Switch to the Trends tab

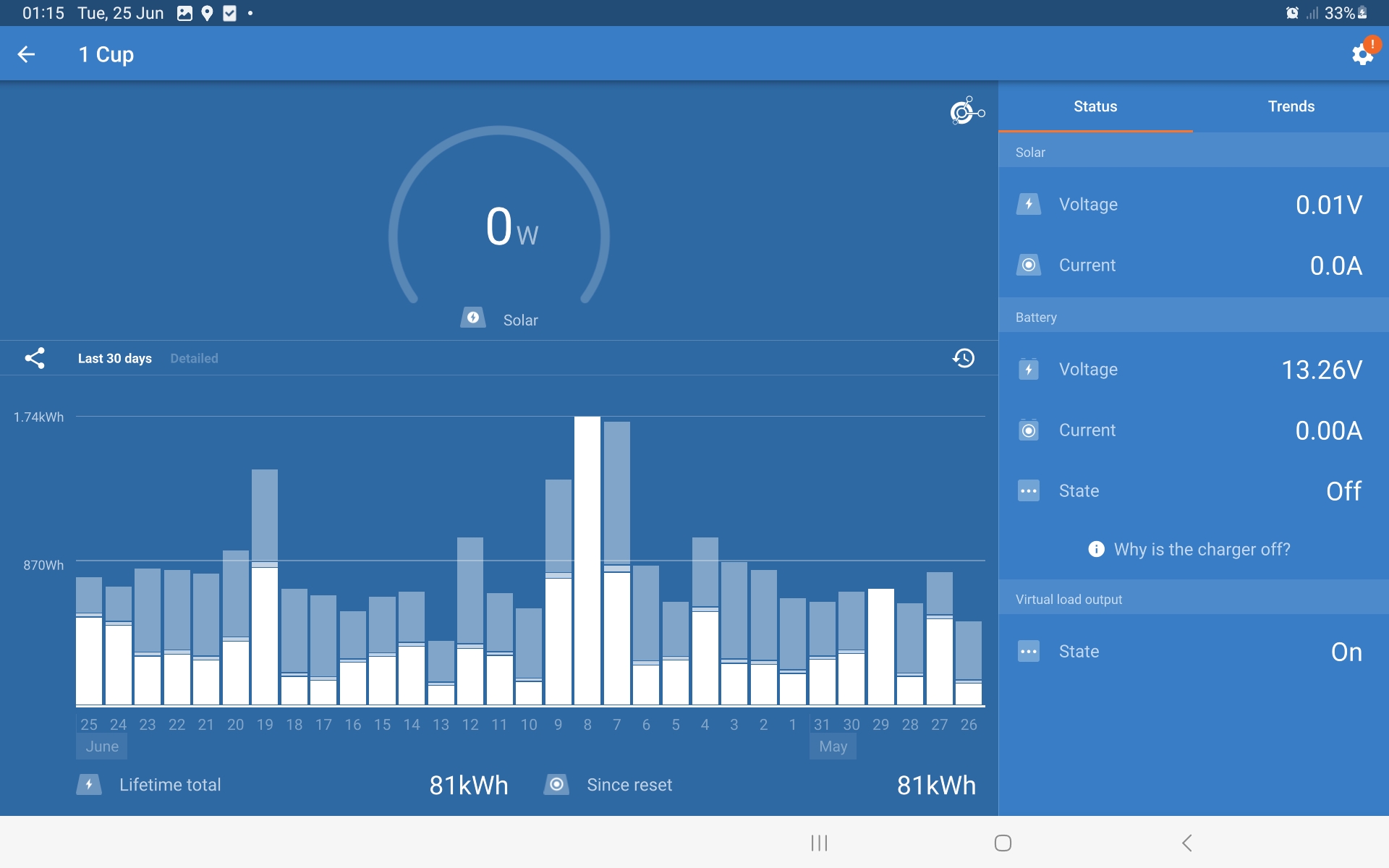pyautogui.click(x=1291, y=106)
